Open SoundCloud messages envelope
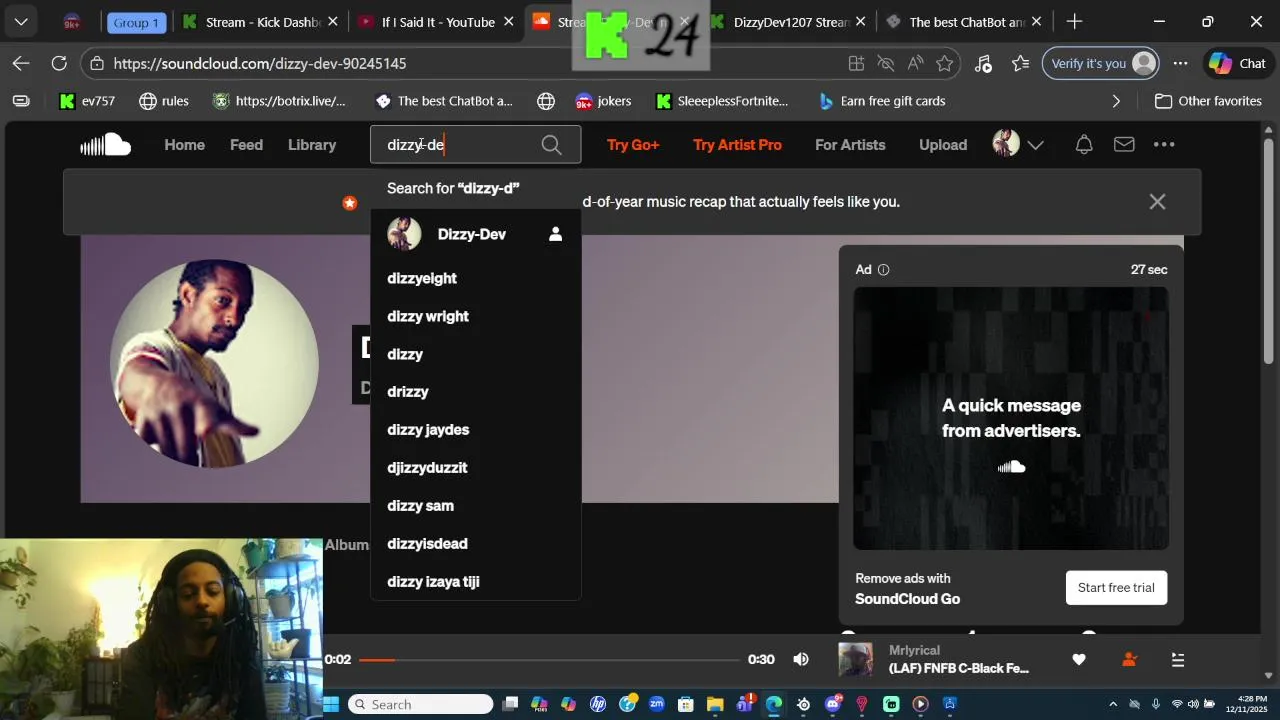This screenshot has width=1280, height=720. point(1124,145)
